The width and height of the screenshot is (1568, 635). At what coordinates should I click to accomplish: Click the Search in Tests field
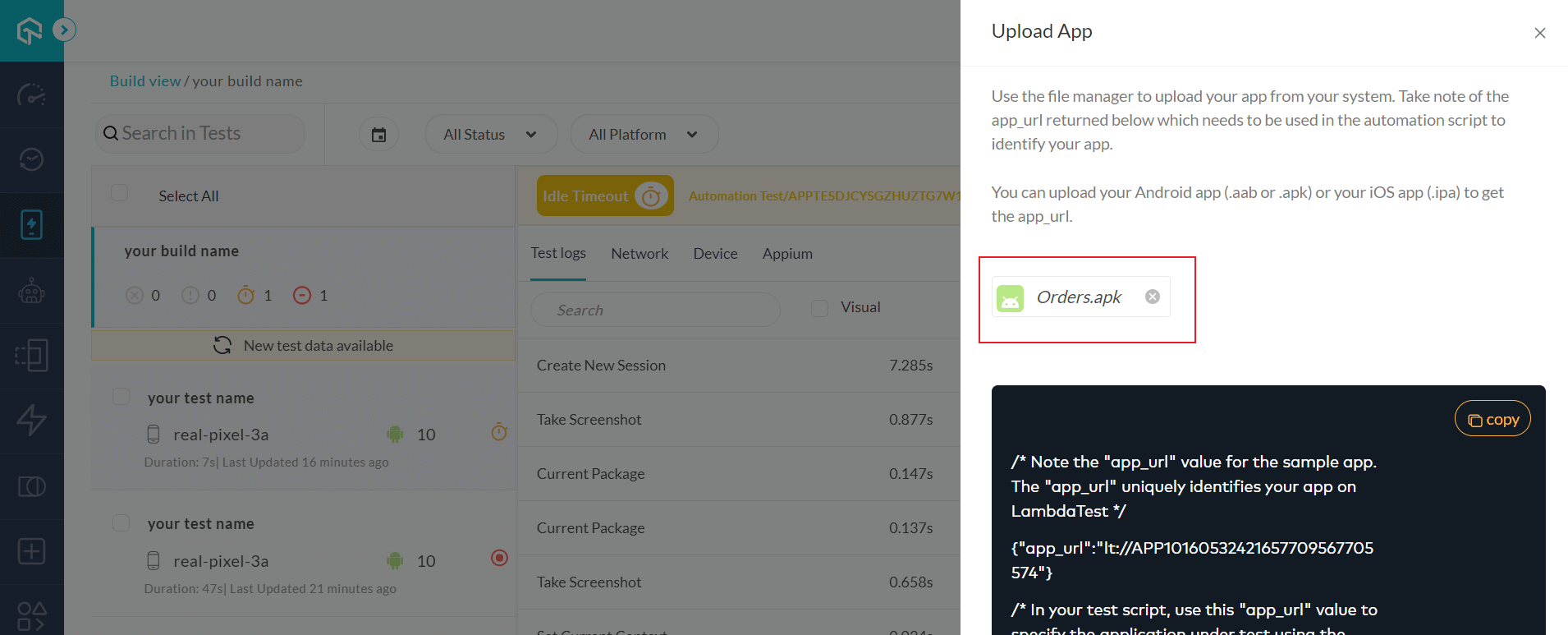[201, 134]
